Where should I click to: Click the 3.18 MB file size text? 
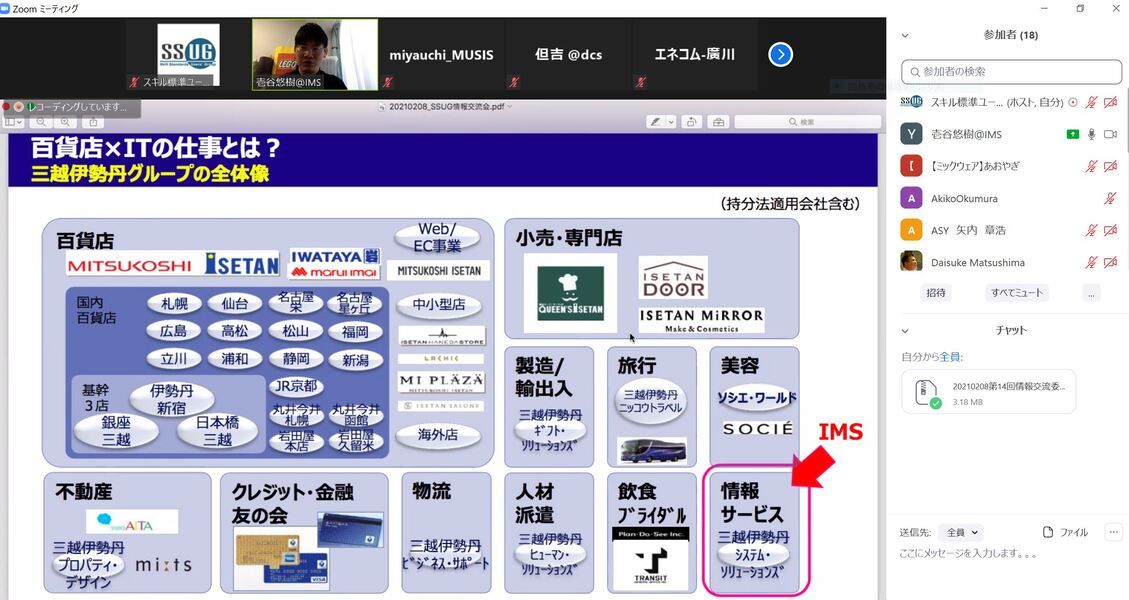tap(967, 402)
